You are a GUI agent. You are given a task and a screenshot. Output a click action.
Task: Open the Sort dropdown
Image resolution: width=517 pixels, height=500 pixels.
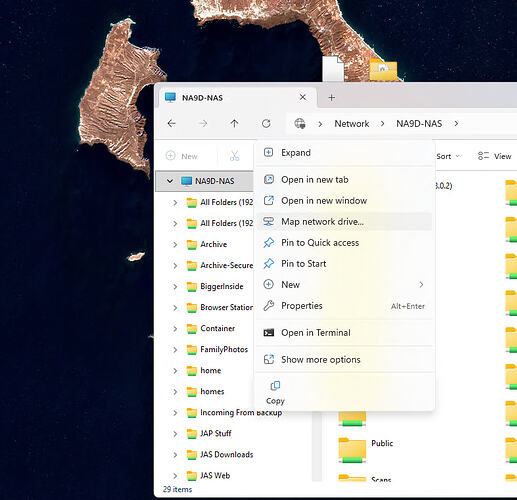point(448,156)
